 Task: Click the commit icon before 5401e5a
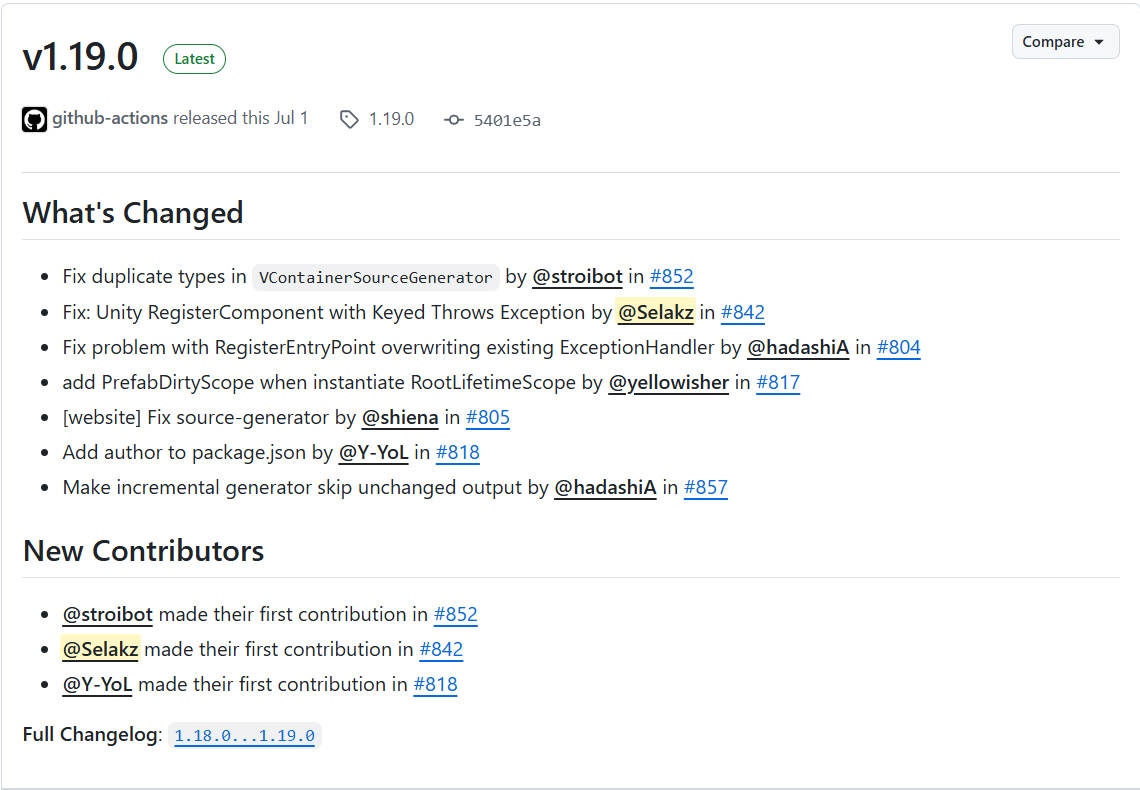coord(454,120)
